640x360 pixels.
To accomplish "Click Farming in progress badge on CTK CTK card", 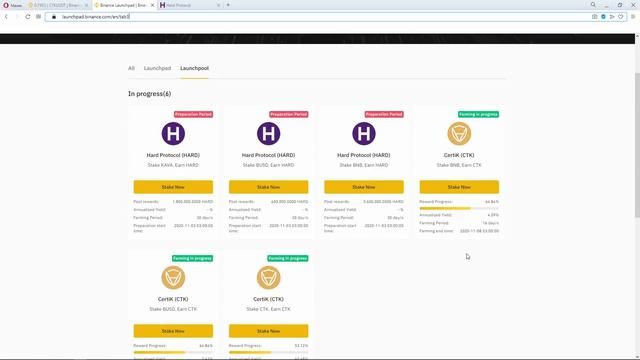I will click(288, 258).
